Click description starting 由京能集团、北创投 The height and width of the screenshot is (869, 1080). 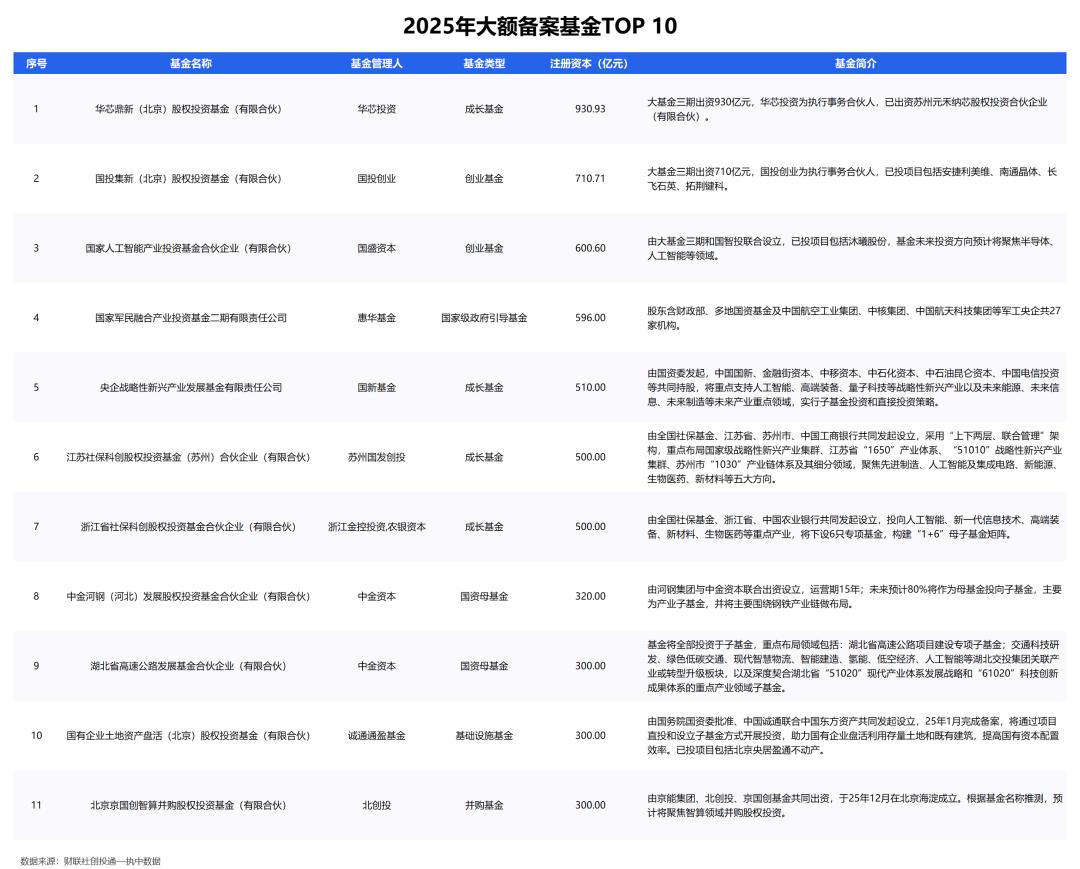pos(854,805)
